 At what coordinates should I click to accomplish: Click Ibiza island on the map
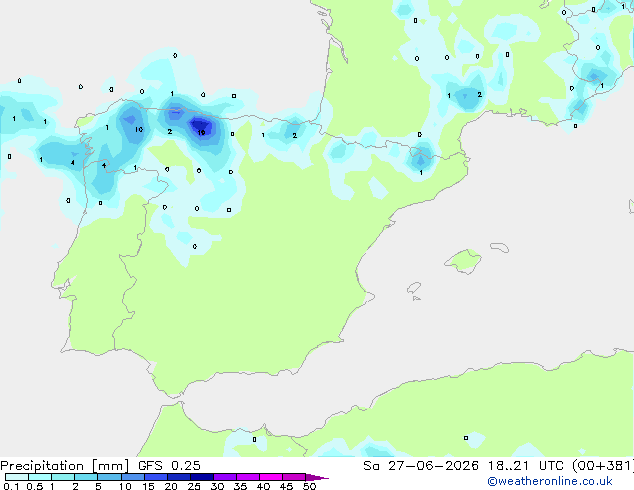[413, 288]
